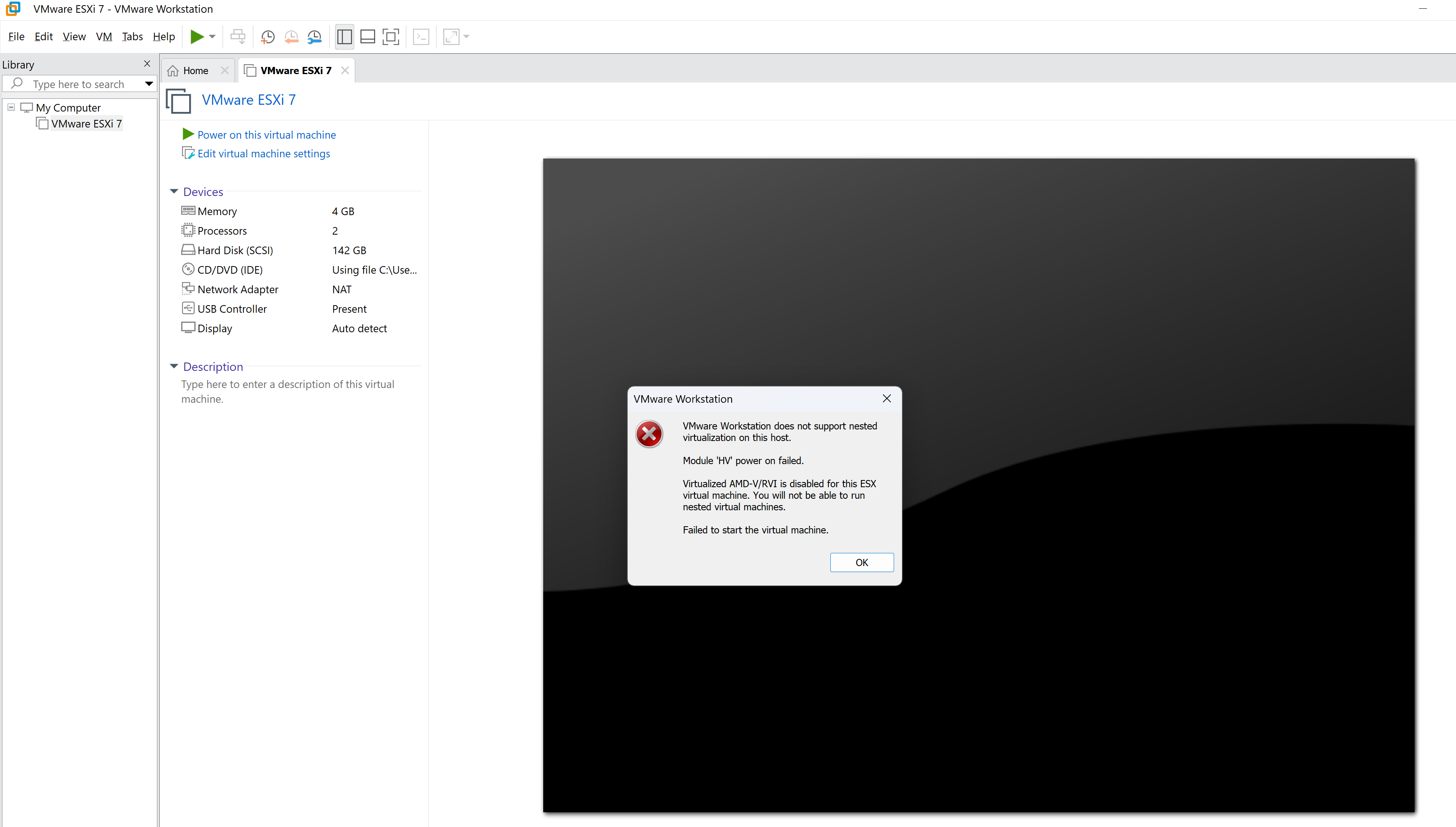Click the large VM icon beside title
This screenshot has width=1456, height=827.
[179, 101]
